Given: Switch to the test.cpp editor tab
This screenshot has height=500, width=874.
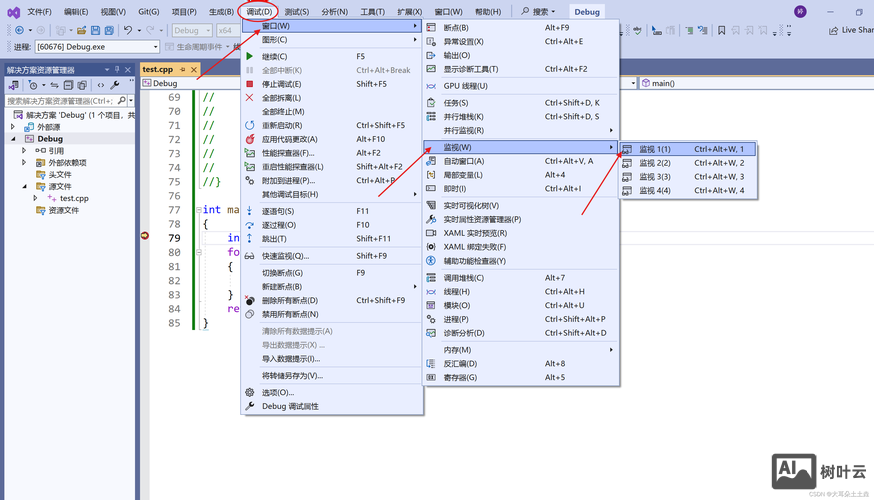Looking at the screenshot, I should coord(158,69).
